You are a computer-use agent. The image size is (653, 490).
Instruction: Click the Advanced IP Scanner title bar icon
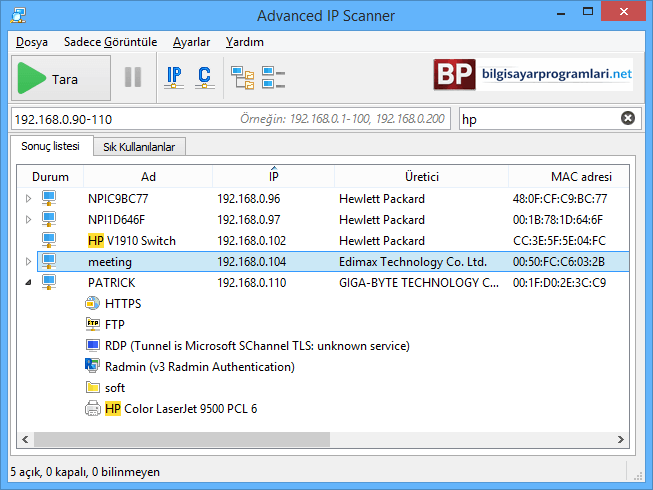point(18,15)
